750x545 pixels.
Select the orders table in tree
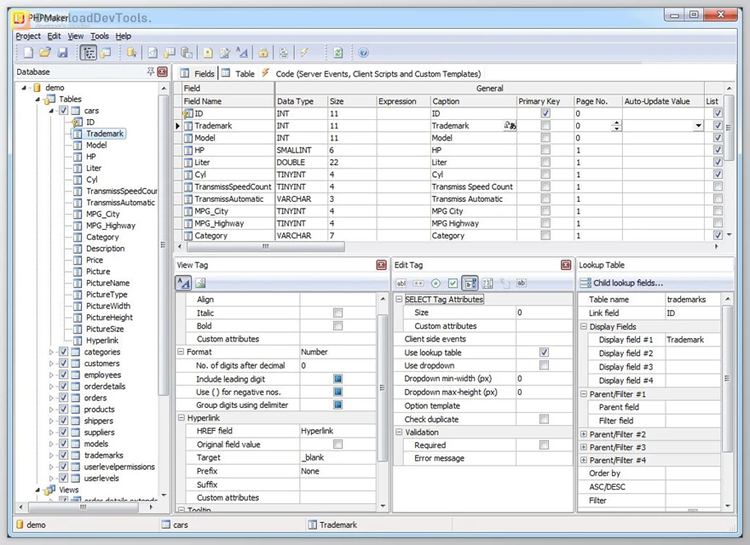click(95, 398)
